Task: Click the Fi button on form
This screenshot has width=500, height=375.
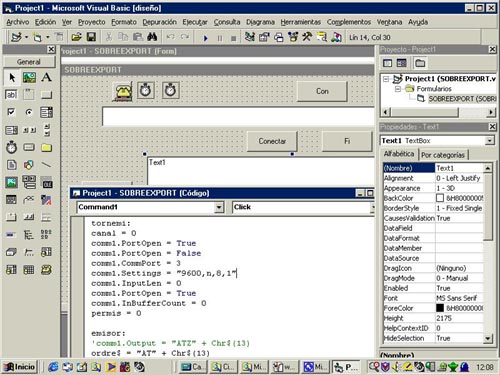Action: [347, 141]
